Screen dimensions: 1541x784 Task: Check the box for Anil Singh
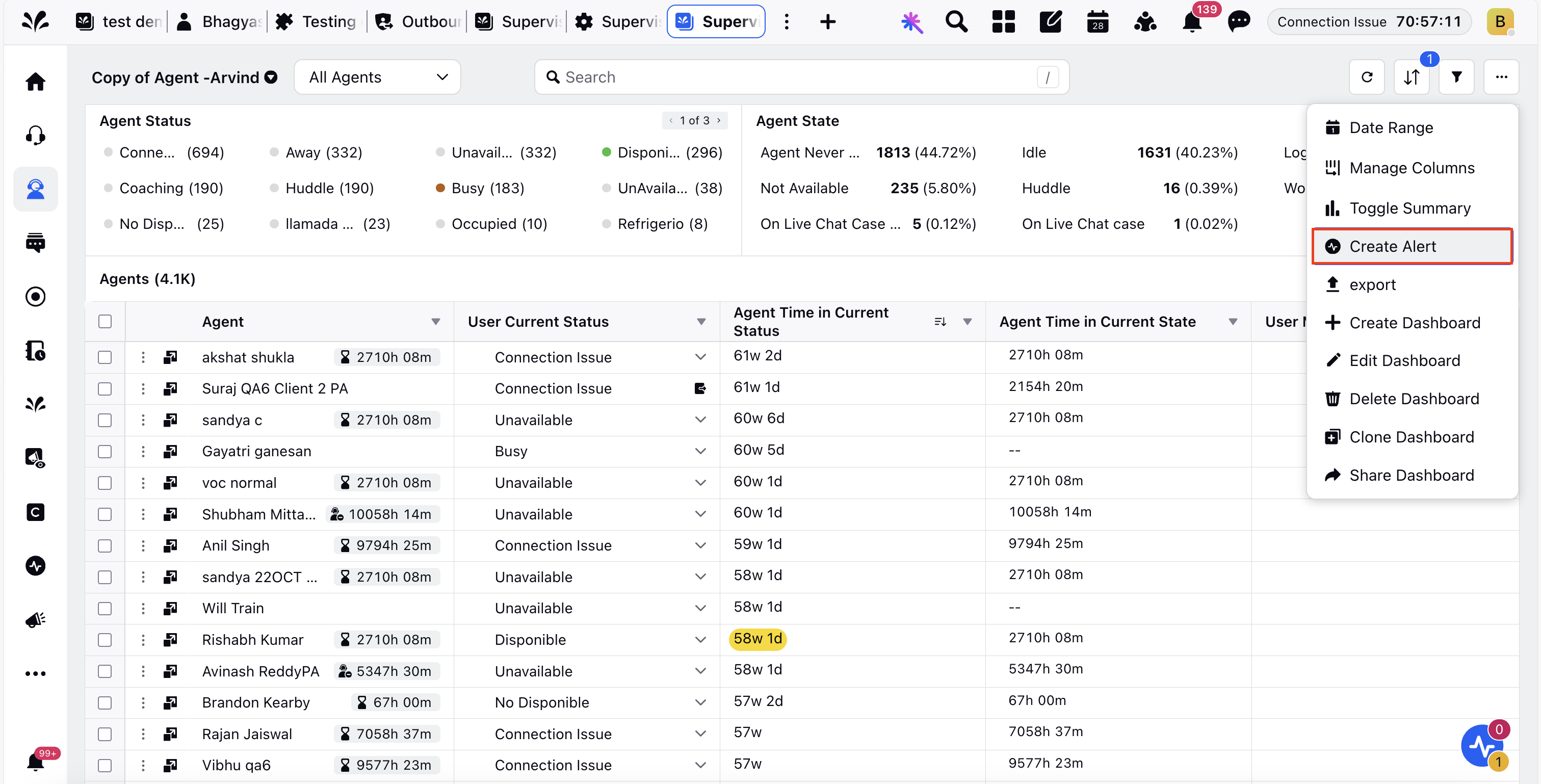click(x=105, y=546)
